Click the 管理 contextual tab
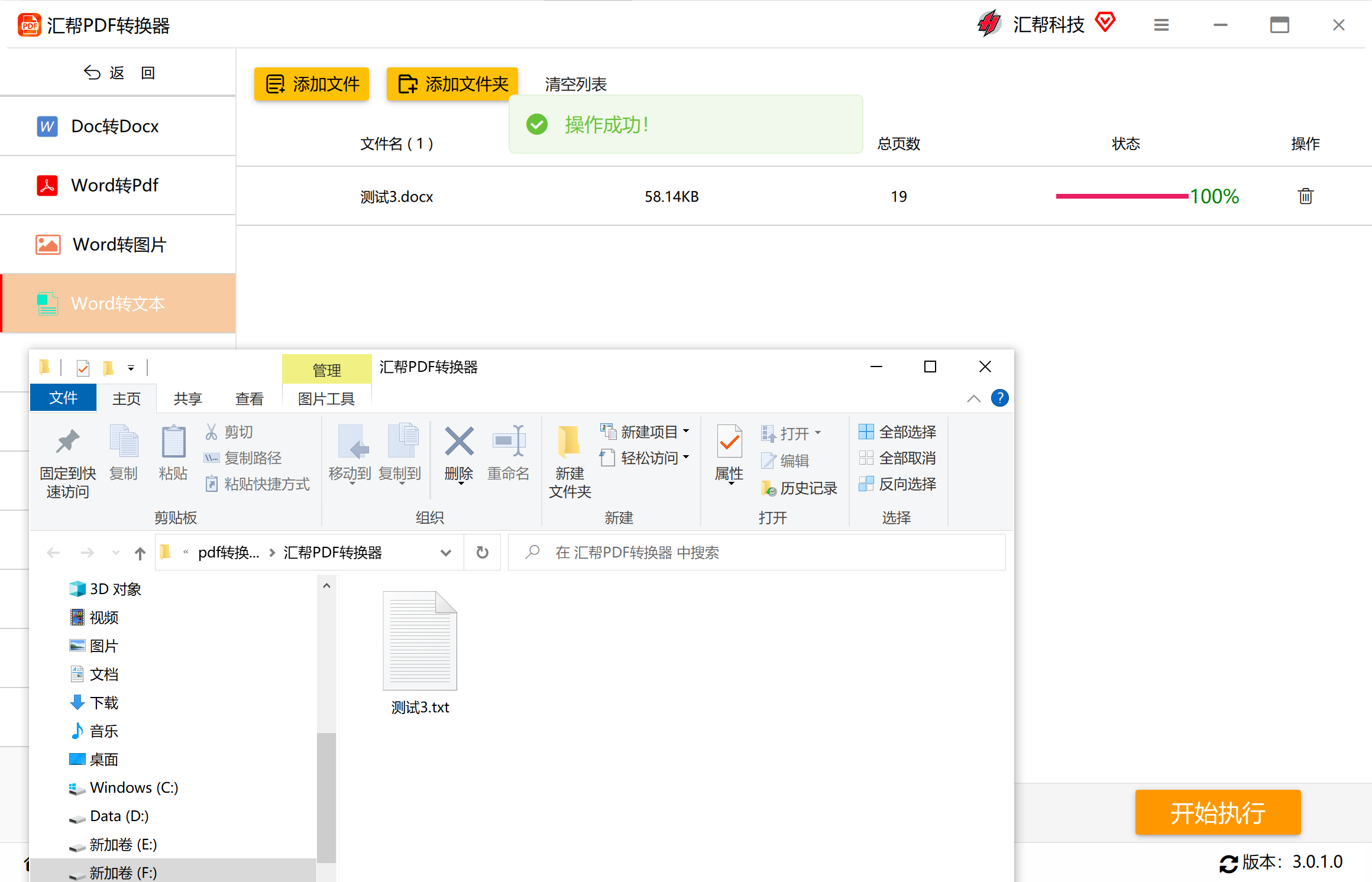1372x882 pixels. 327,370
